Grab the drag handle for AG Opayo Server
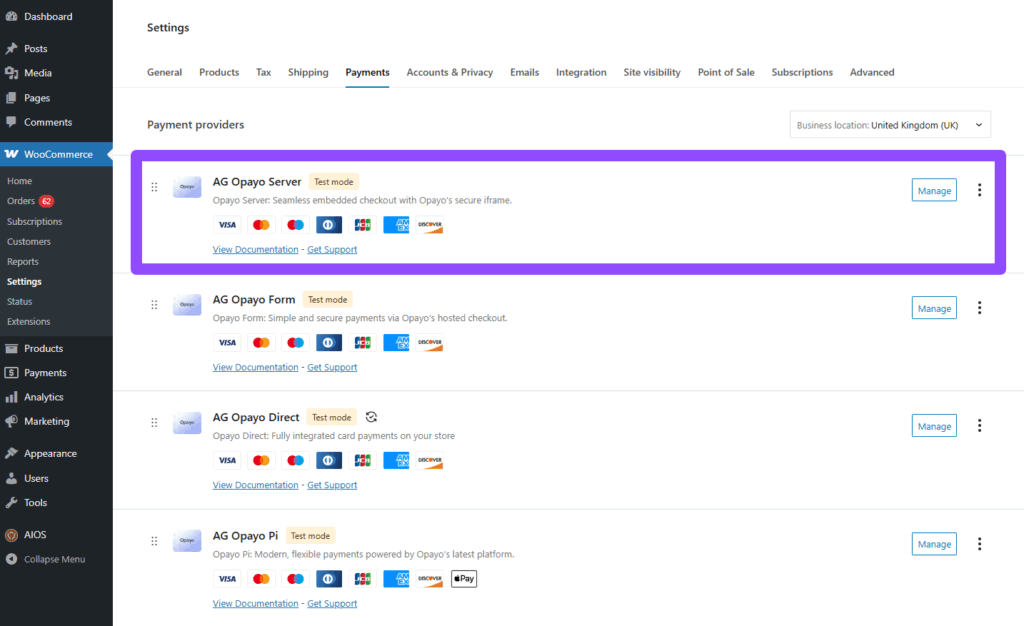The width and height of the screenshot is (1024, 626). coord(154,187)
